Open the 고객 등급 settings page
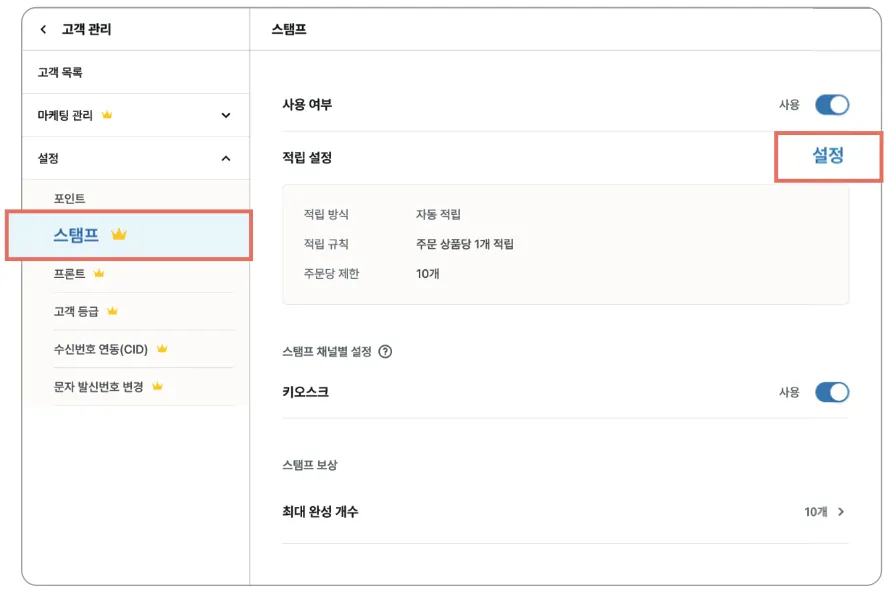888x590 pixels. 76,311
